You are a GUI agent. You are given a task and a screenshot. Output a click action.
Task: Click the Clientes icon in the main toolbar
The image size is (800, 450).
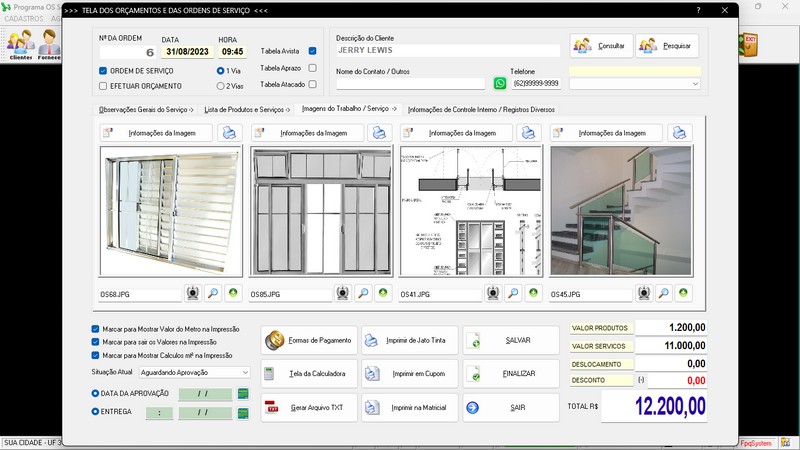(x=20, y=45)
